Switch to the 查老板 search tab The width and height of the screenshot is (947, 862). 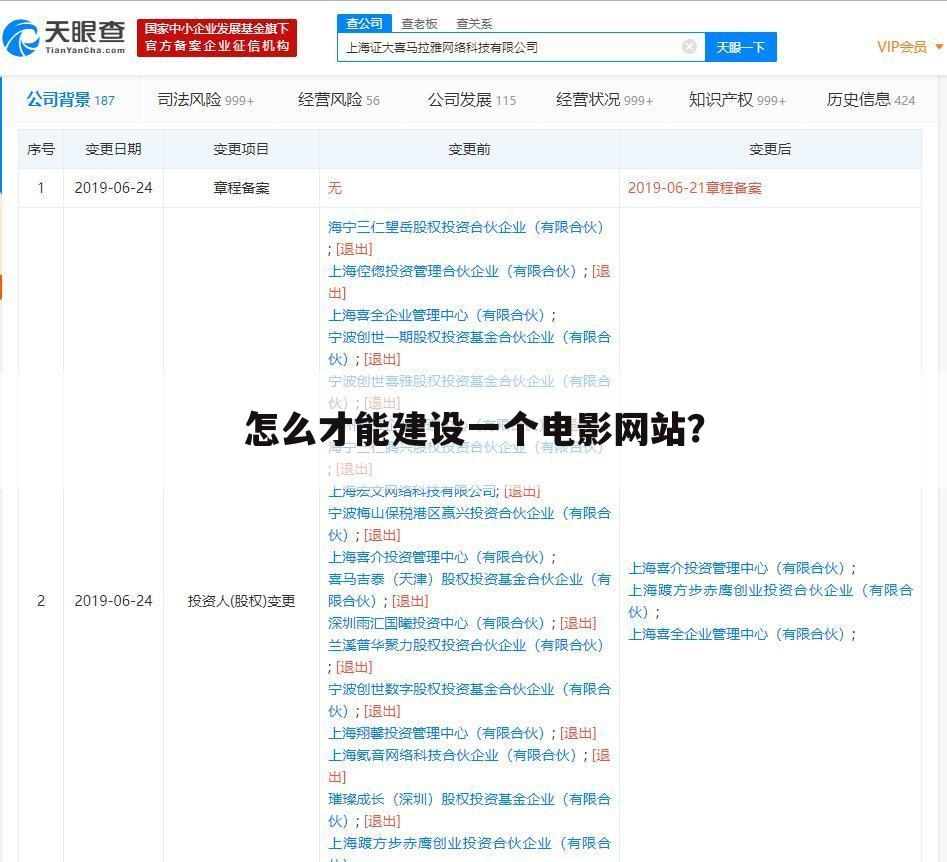coord(419,24)
